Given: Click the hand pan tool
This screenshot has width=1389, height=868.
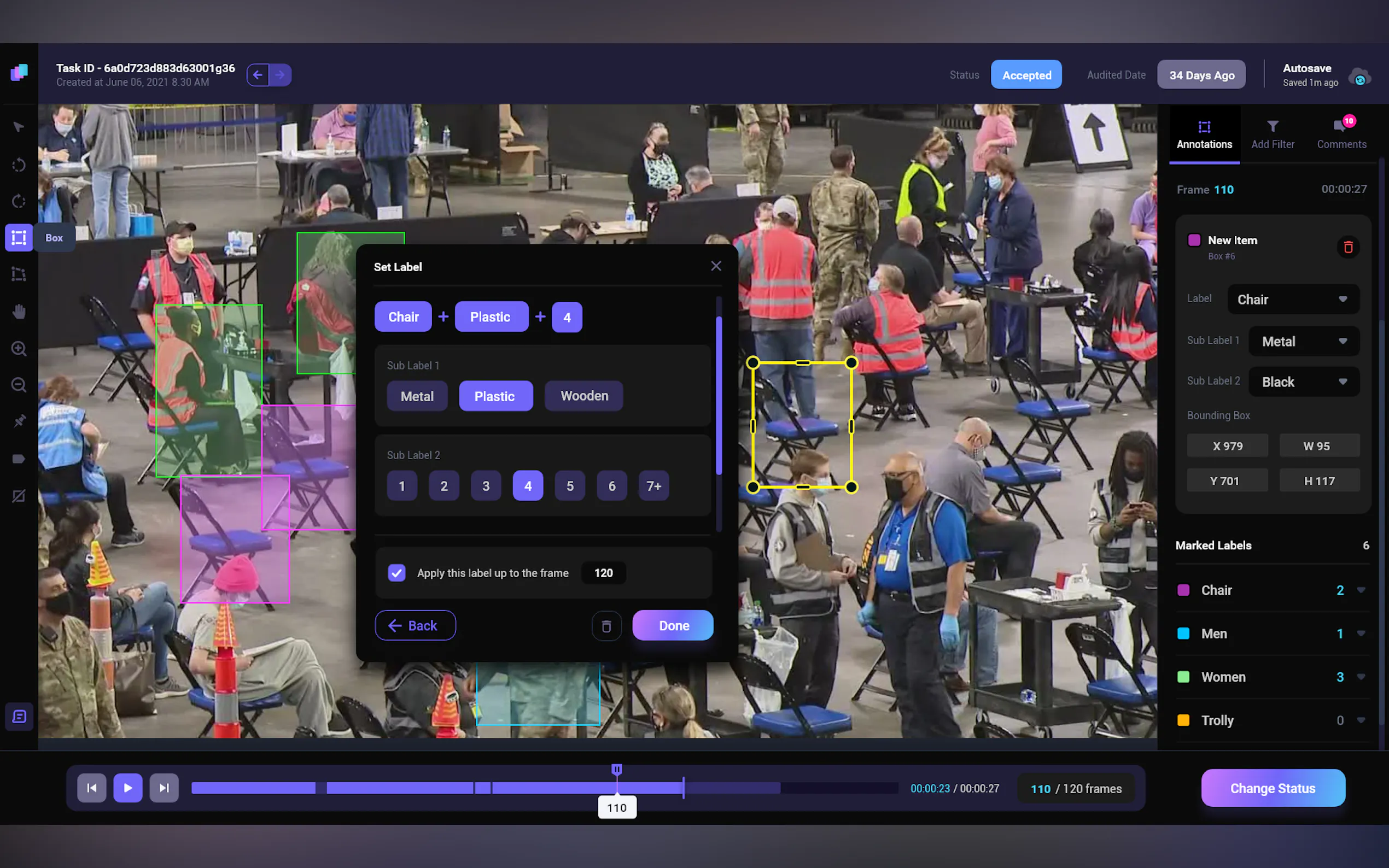Looking at the screenshot, I should pos(19,312).
